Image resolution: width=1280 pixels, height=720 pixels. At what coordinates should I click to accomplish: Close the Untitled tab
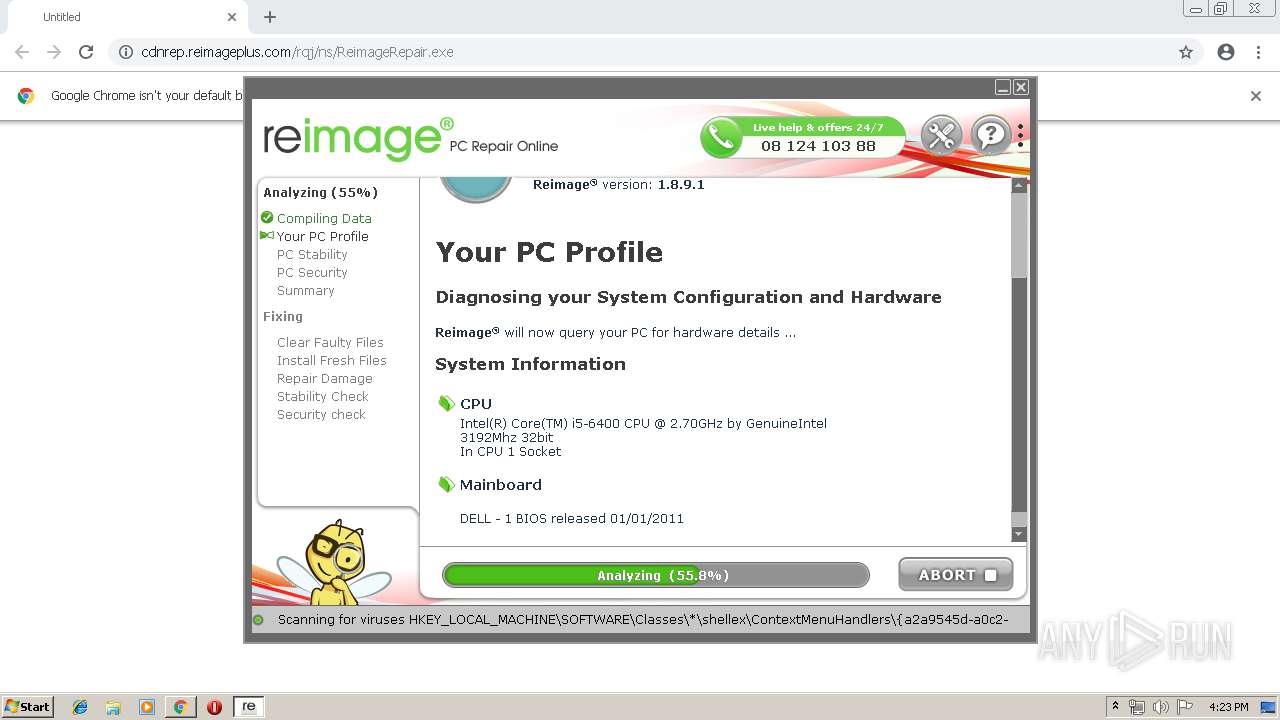point(232,17)
